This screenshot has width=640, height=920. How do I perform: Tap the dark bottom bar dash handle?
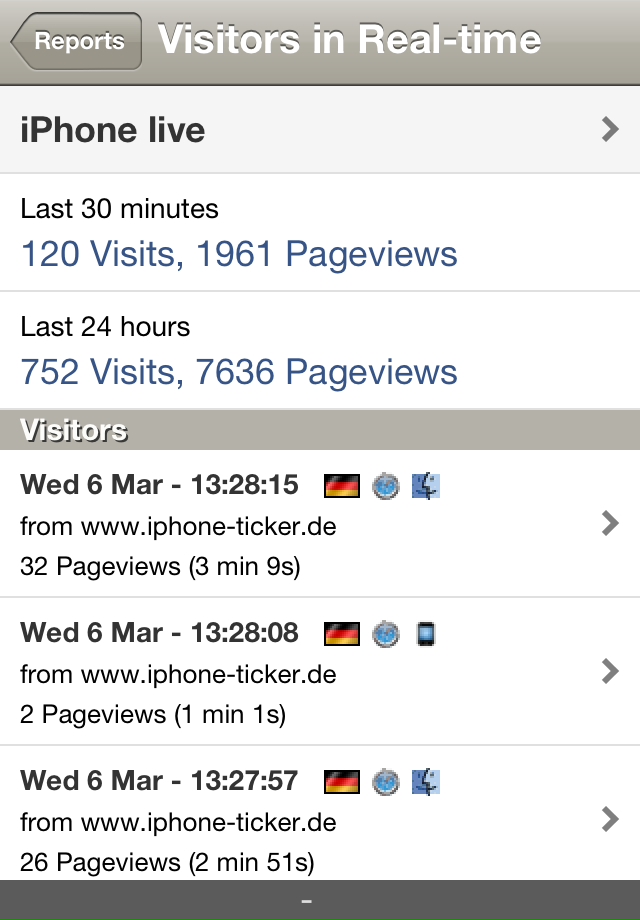coord(306,901)
